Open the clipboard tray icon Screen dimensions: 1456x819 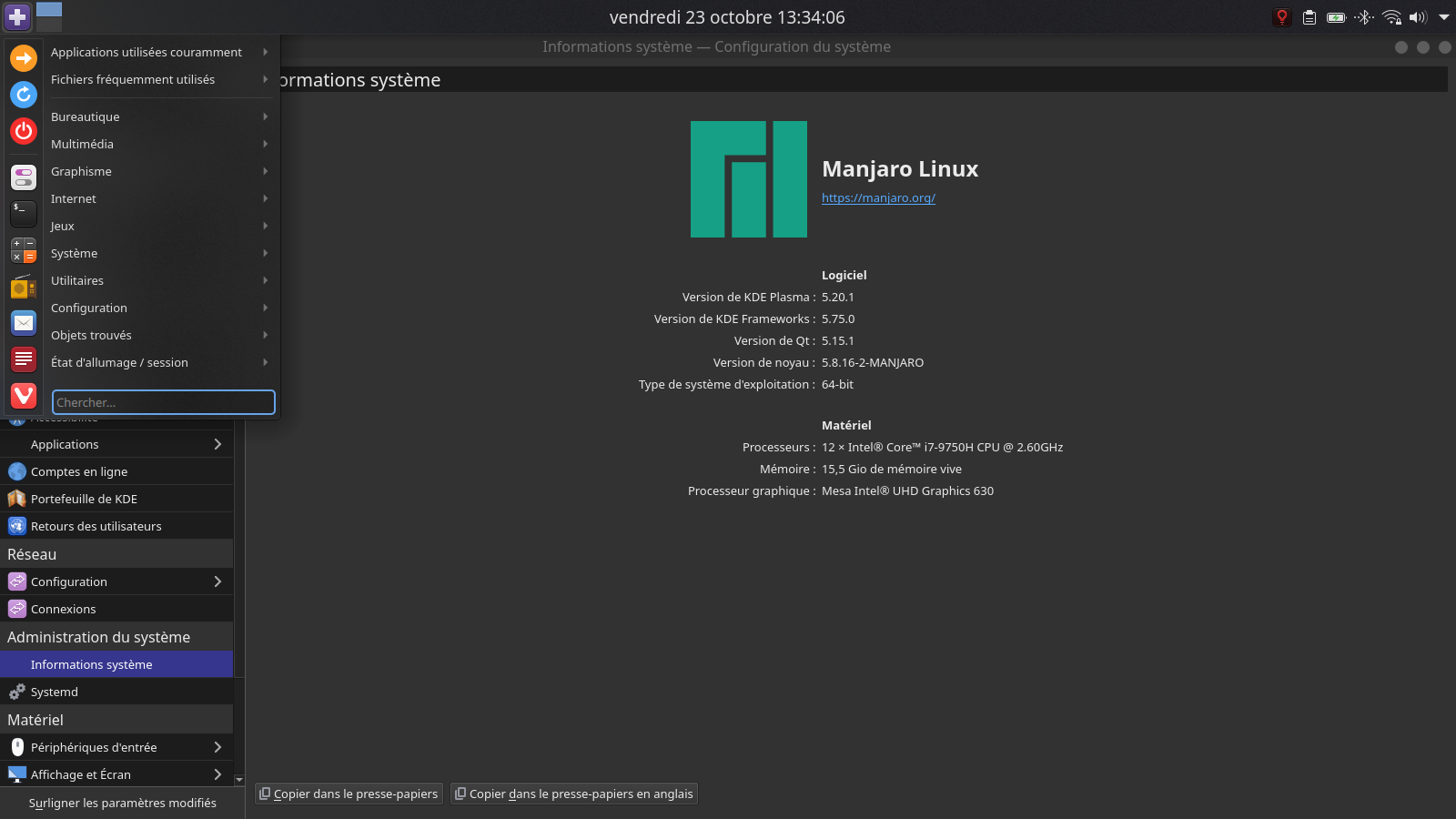[x=1309, y=17]
